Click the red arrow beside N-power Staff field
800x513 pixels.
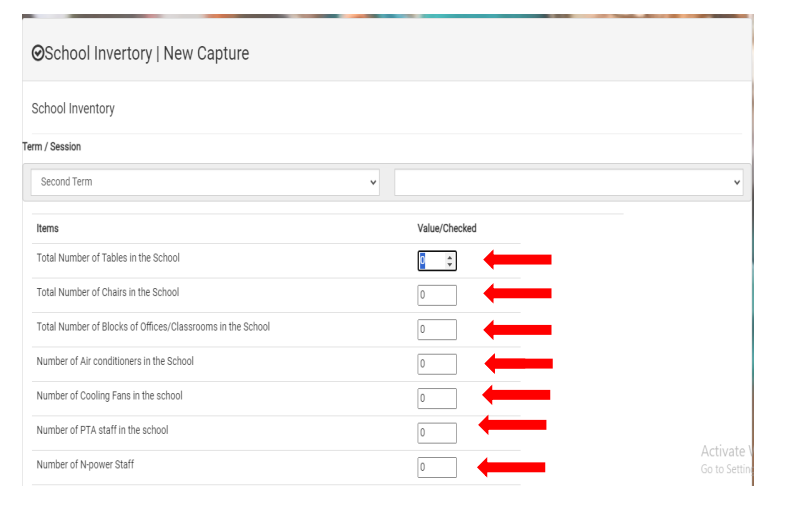(x=512, y=467)
